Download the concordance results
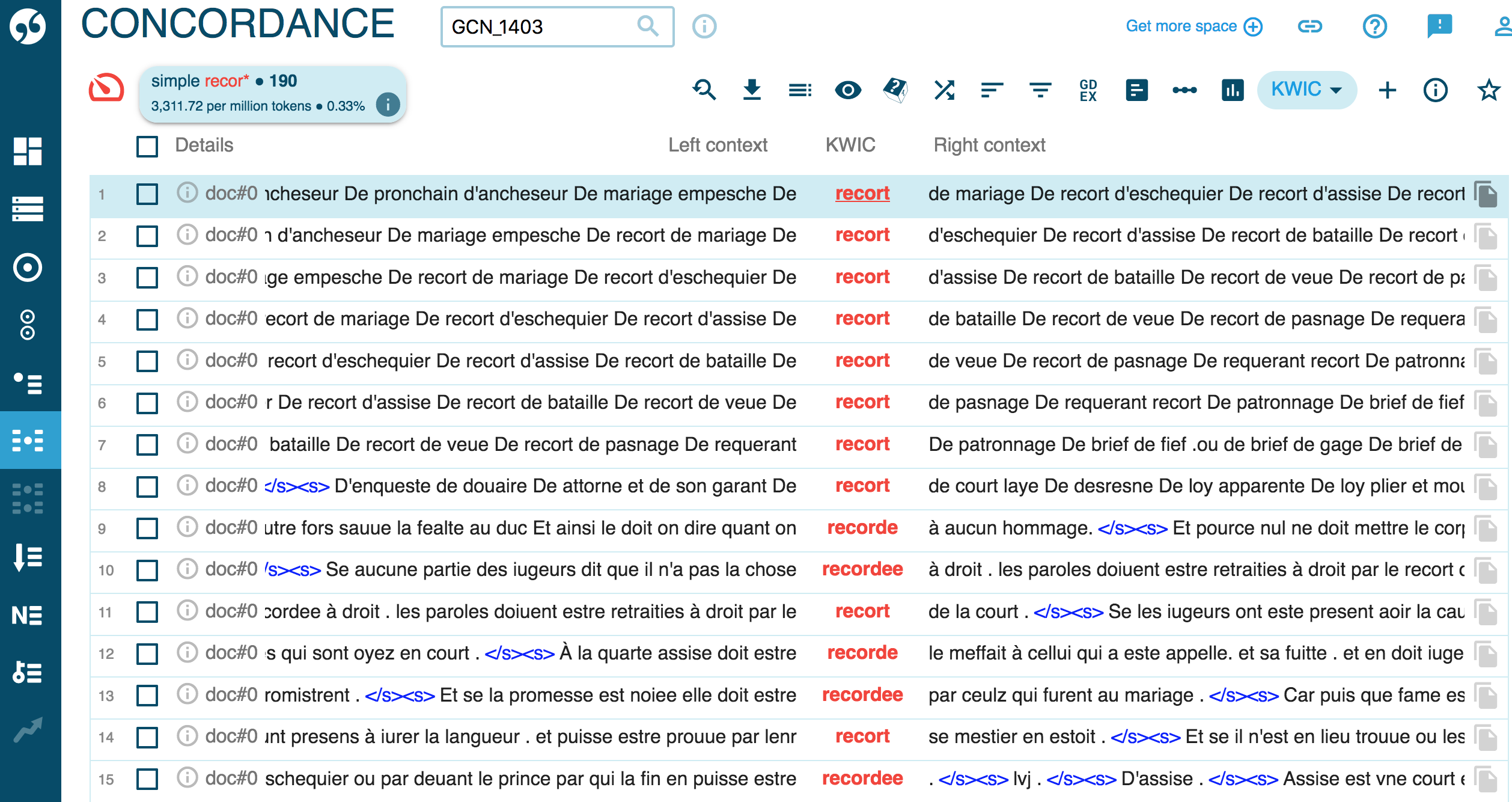This screenshot has height=802, width=1512. tap(752, 90)
